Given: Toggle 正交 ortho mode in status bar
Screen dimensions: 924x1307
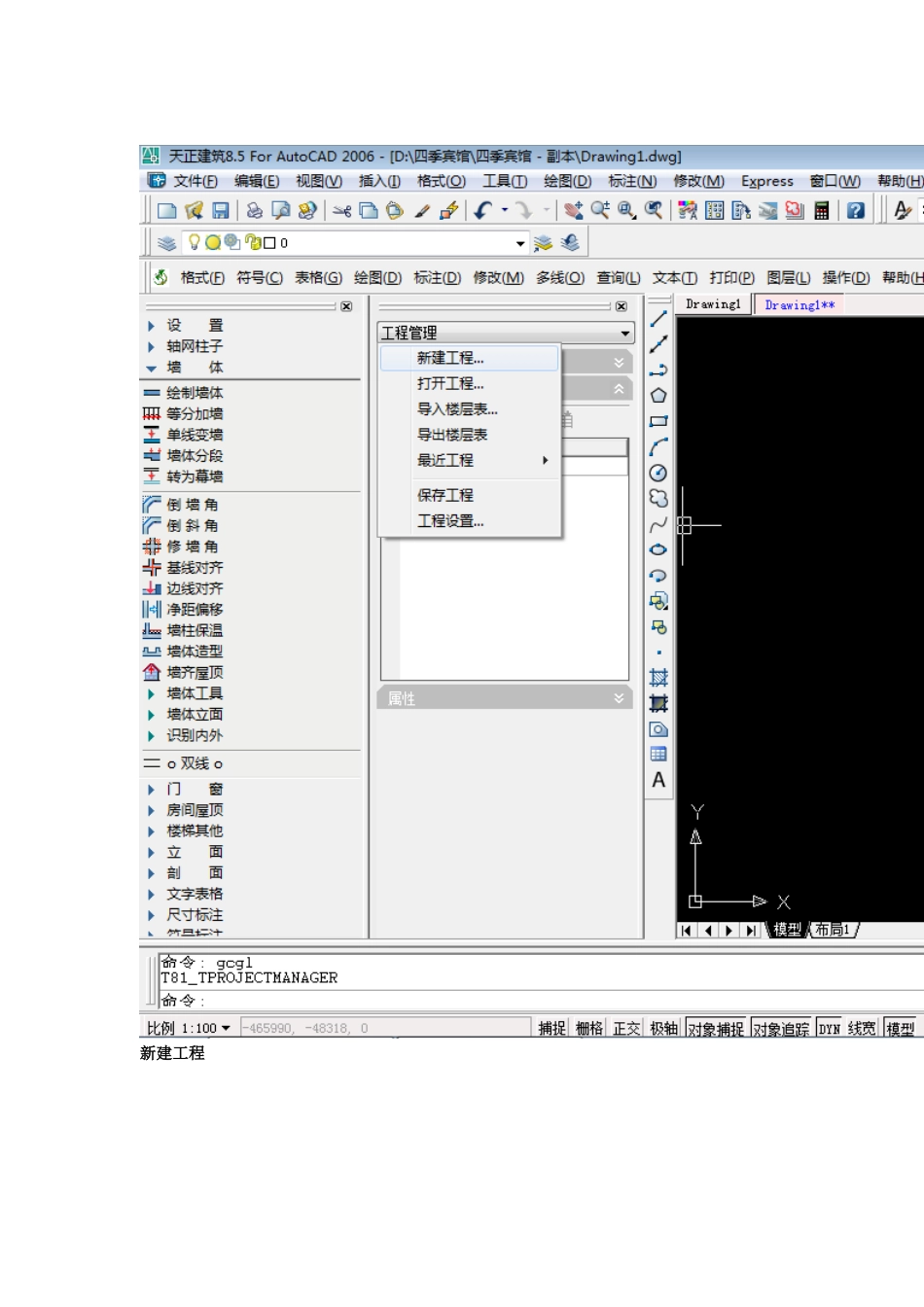Looking at the screenshot, I should coord(626,1029).
